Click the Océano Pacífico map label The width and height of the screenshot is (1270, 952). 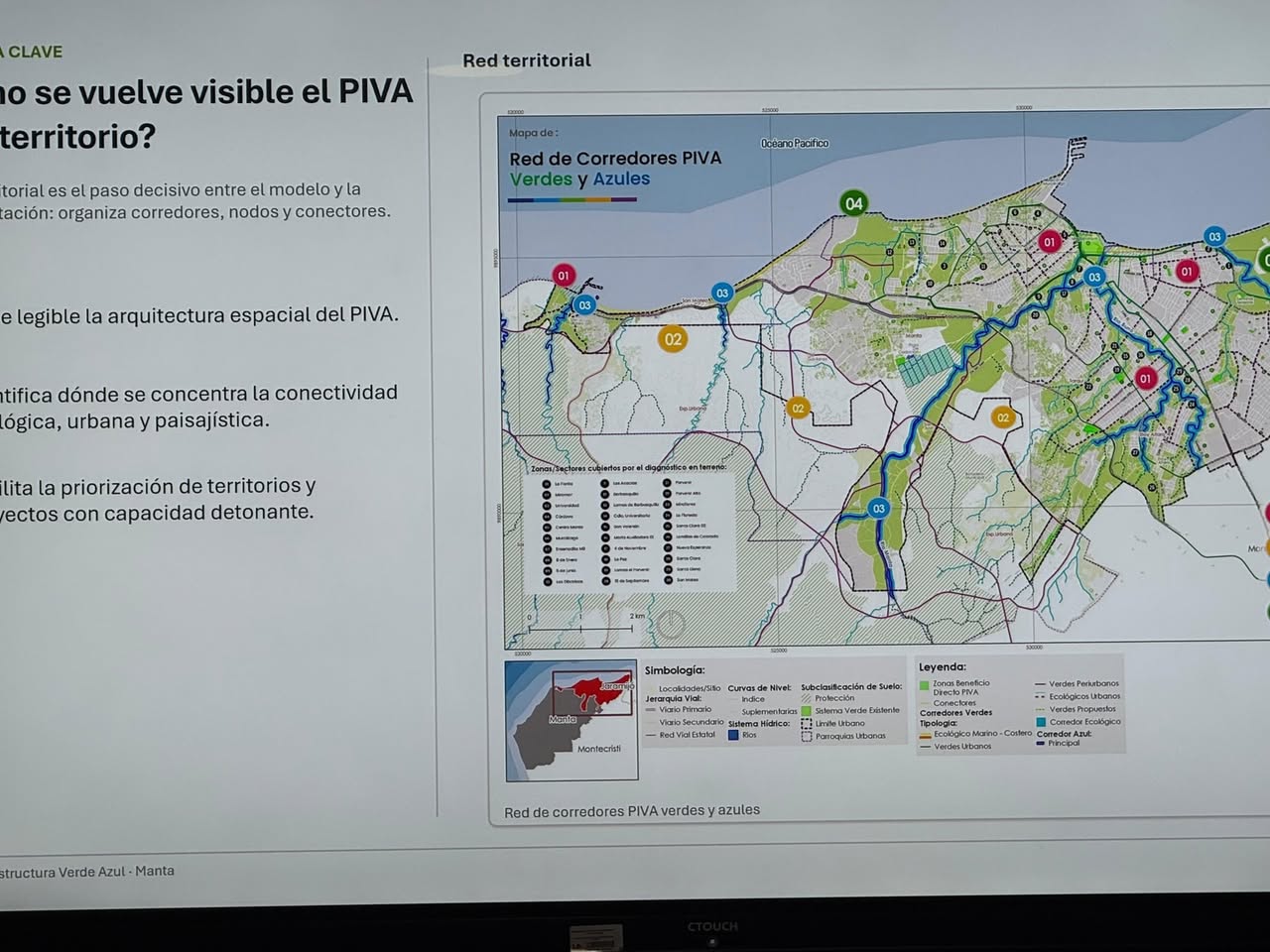tap(795, 144)
